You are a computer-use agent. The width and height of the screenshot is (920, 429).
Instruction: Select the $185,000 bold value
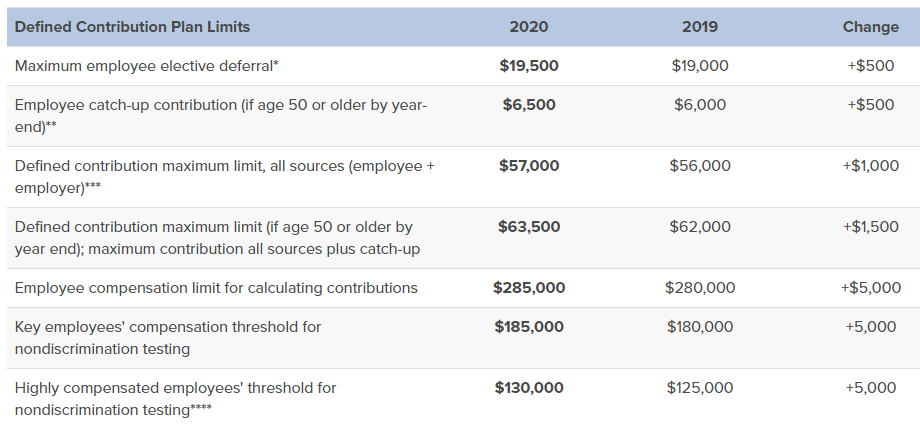(x=529, y=327)
